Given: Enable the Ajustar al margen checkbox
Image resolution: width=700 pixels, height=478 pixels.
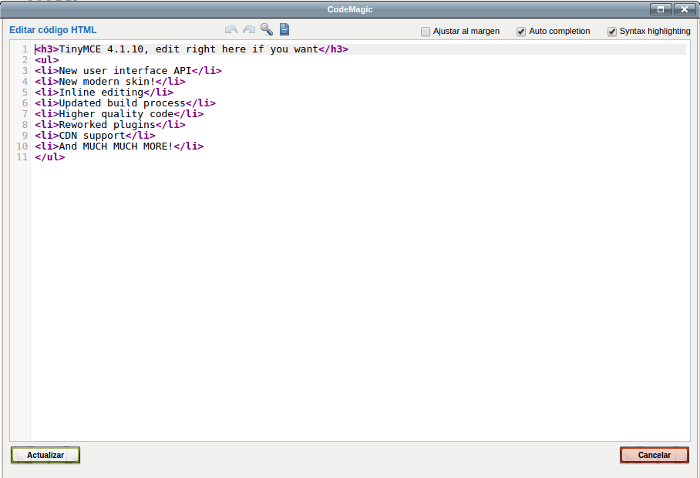Looking at the screenshot, I should coord(425,32).
